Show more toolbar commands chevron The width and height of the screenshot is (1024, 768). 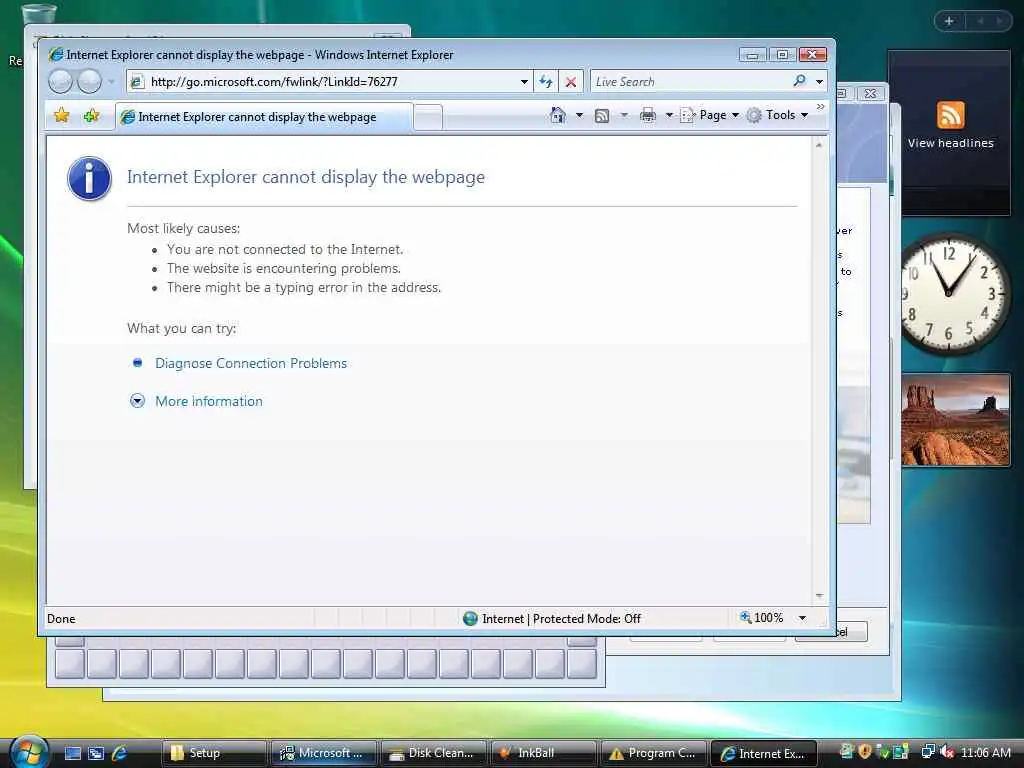(x=820, y=106)
